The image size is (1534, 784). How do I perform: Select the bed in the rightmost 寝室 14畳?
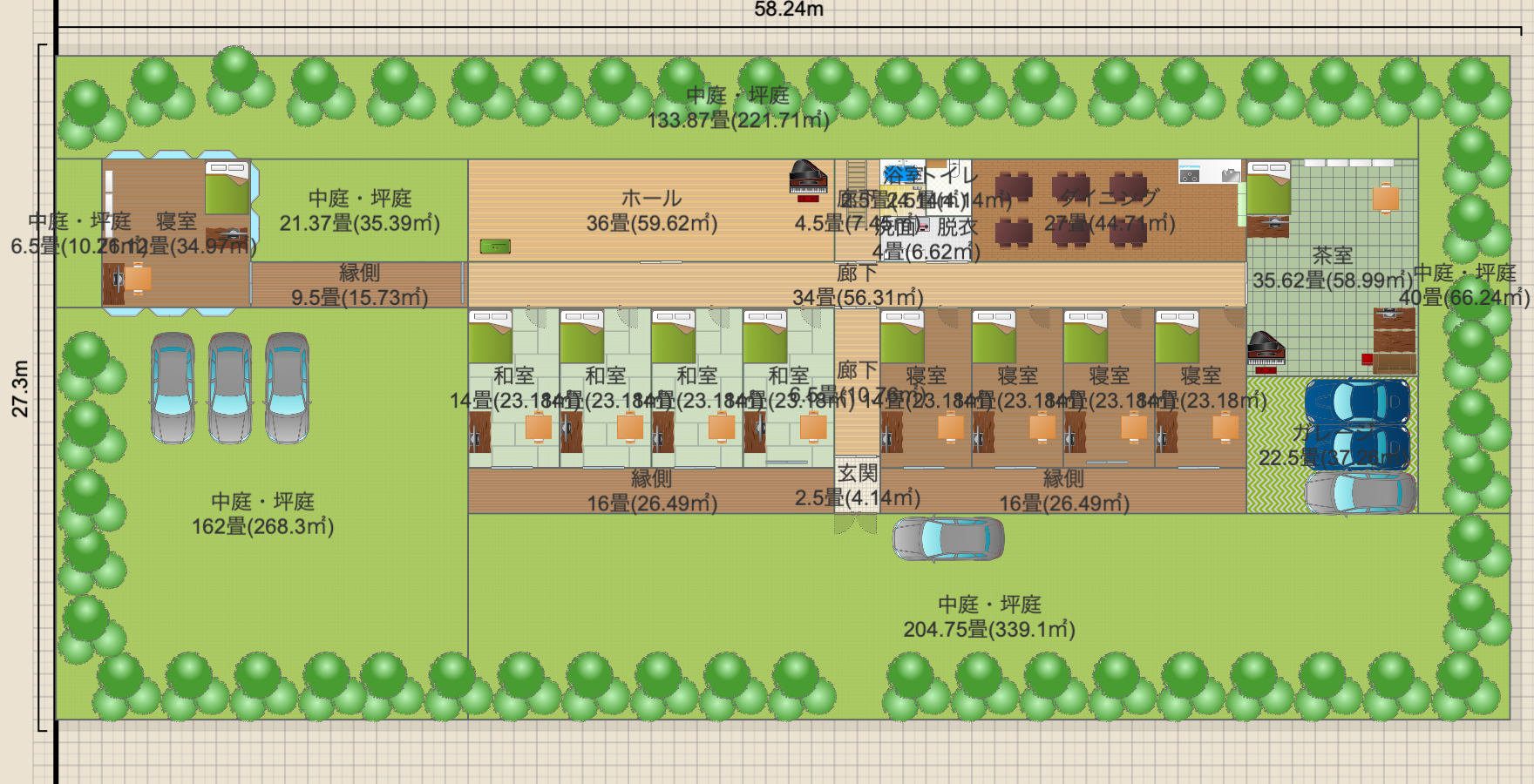[1177, 337]
